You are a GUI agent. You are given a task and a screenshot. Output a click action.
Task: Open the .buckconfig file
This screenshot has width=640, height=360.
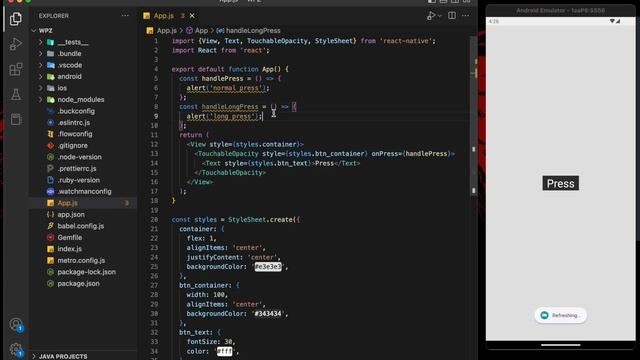click(x=76, y=111)
